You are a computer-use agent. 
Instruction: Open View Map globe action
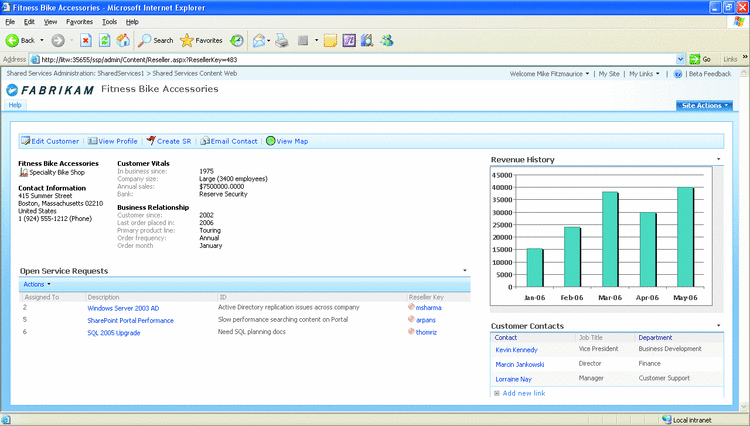[x=287, y=141]
